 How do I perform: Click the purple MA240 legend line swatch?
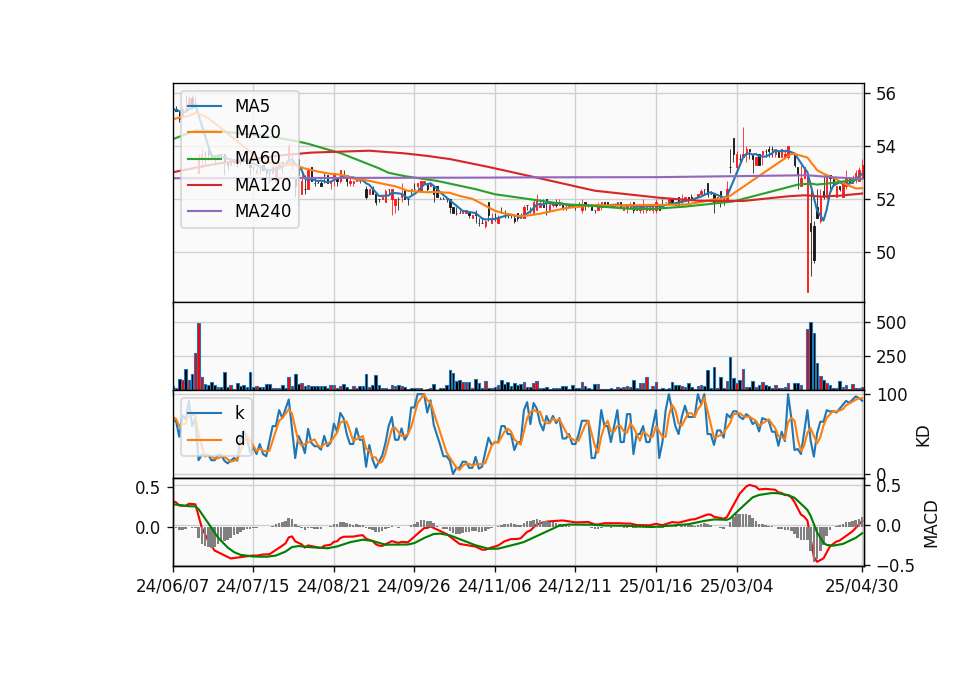(205, 211)
